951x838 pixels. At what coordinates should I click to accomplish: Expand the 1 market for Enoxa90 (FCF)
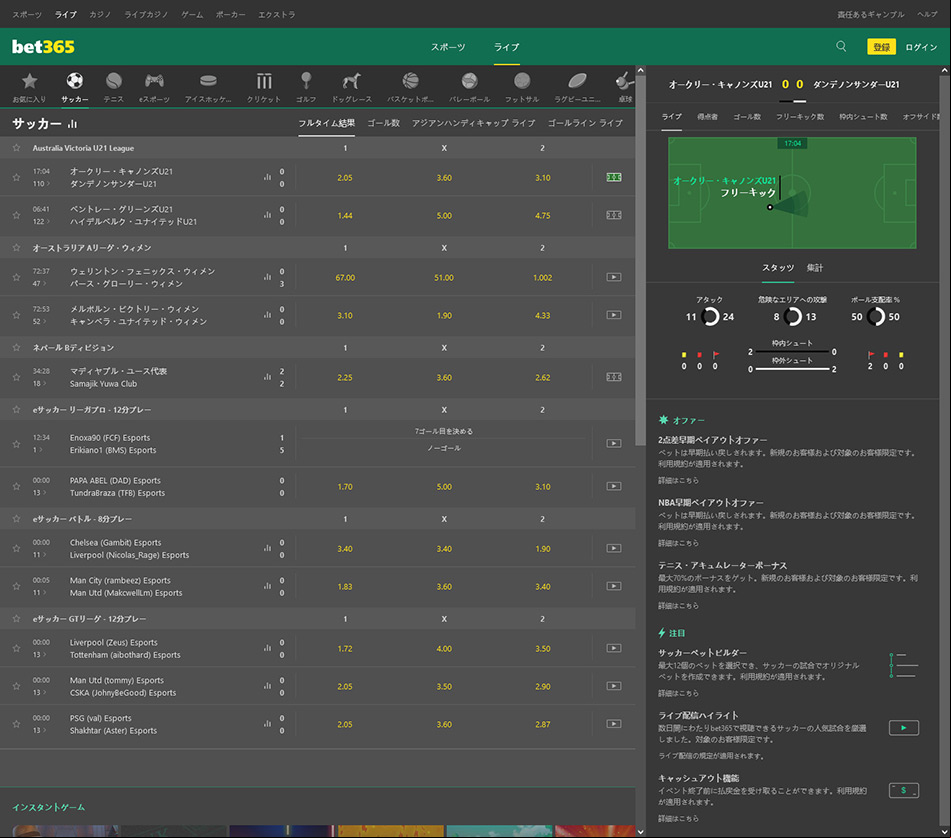click(38, 450)
